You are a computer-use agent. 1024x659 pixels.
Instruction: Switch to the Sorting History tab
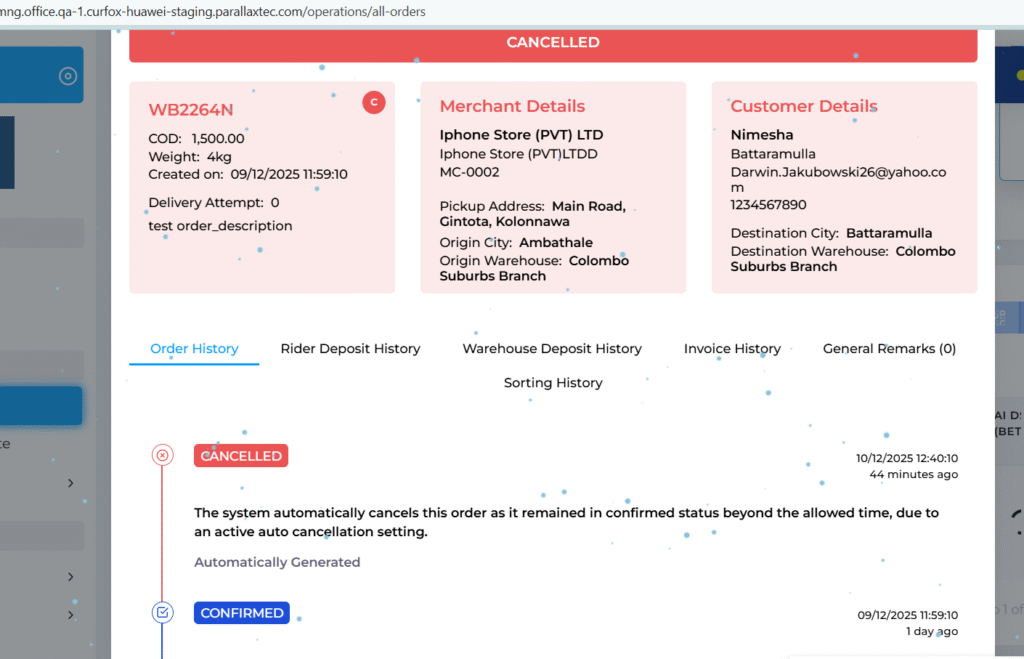tap(553, 383)
